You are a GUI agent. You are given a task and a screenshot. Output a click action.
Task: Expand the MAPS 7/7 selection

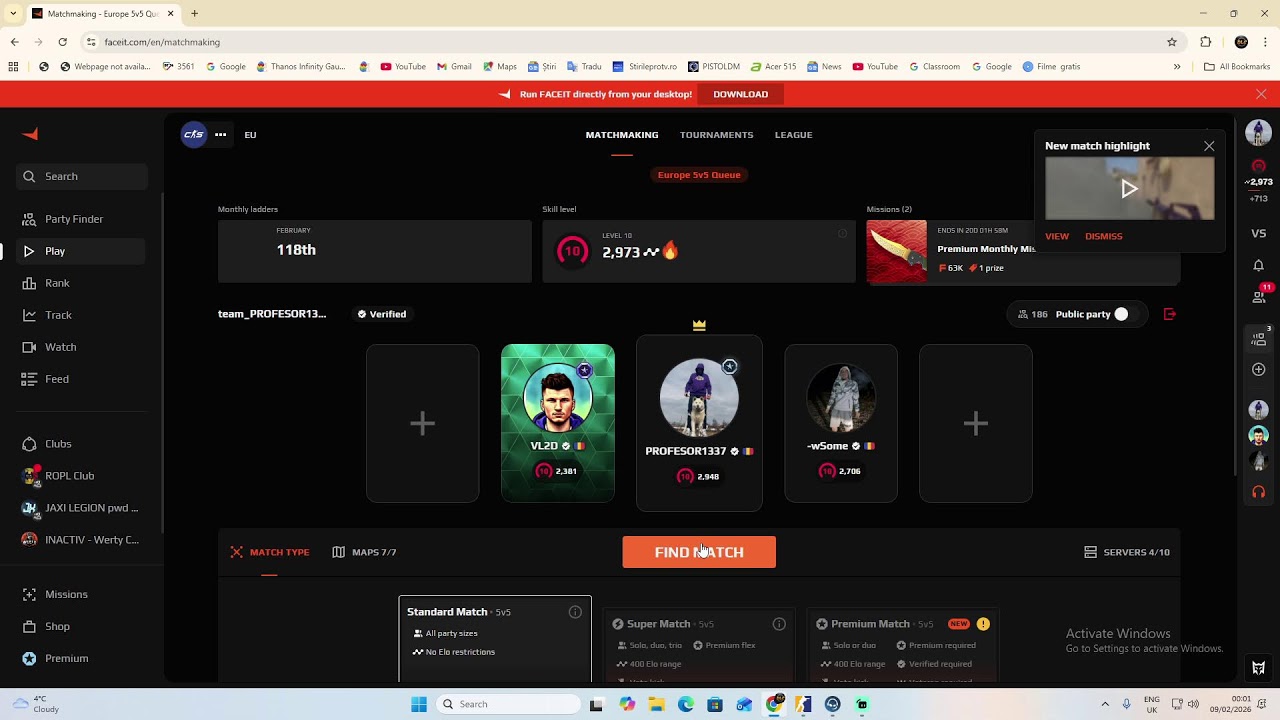point(364,552)
